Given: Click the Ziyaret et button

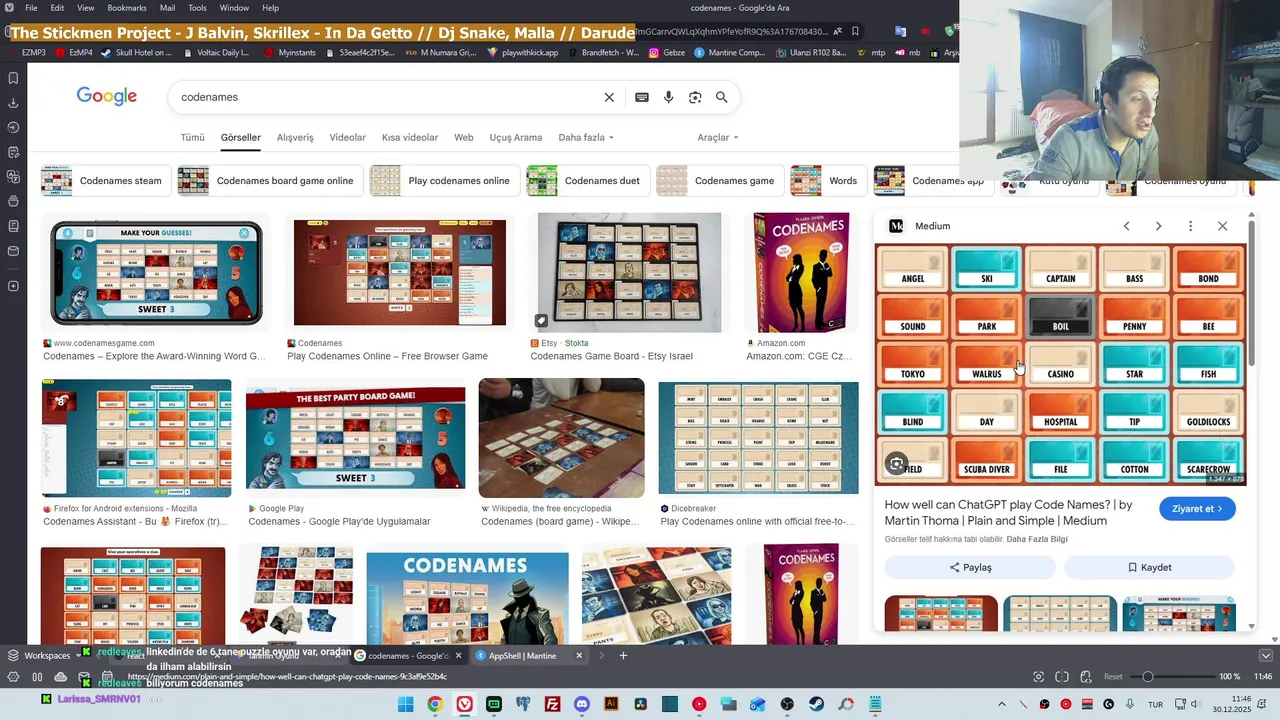Looking at the screenshot, I should click(1197, 509).
